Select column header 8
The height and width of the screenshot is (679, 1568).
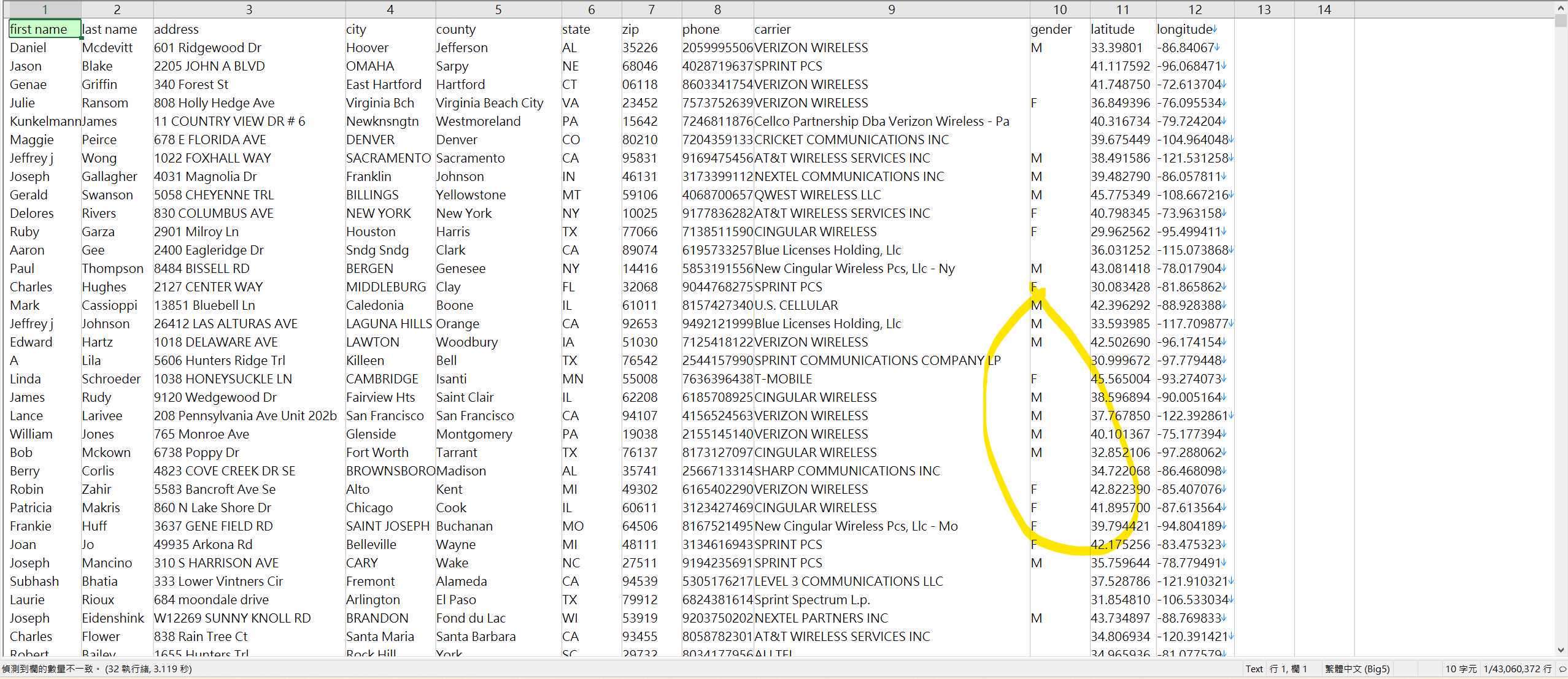(x=717, y=9)
